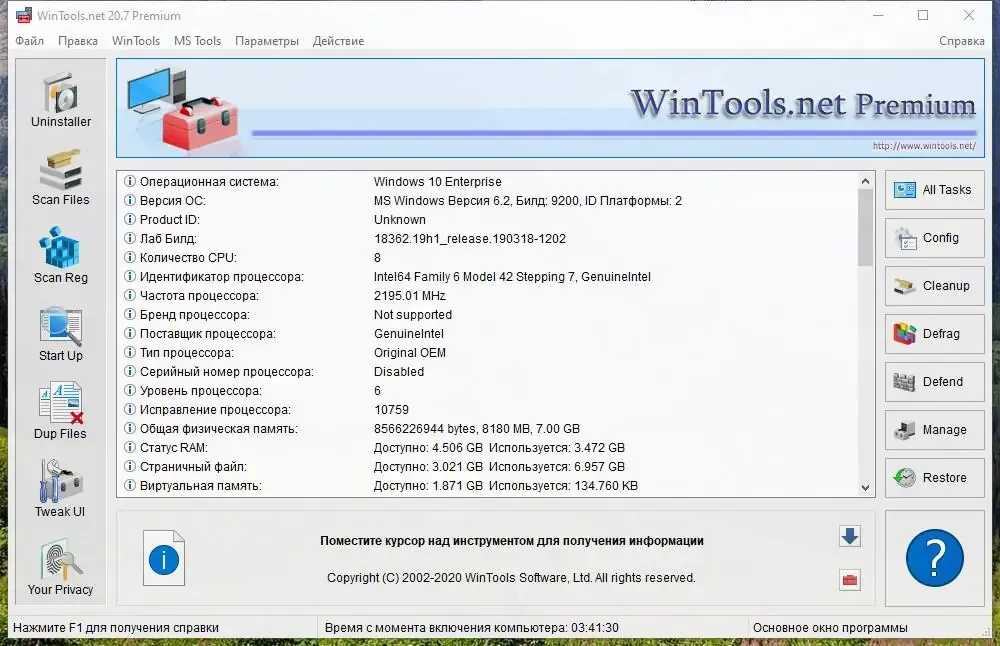Open the Справка menu

pos(962,41)
